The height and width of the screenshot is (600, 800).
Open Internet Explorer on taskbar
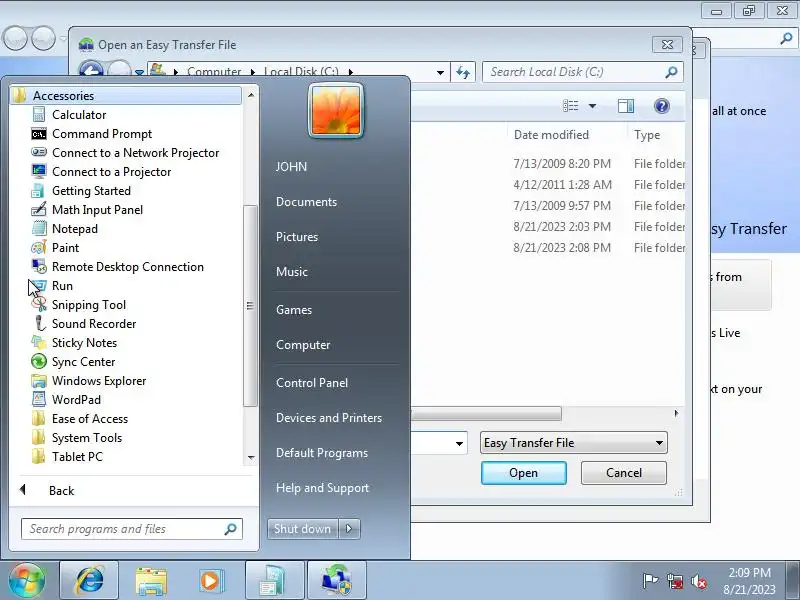tap(89, 581)
